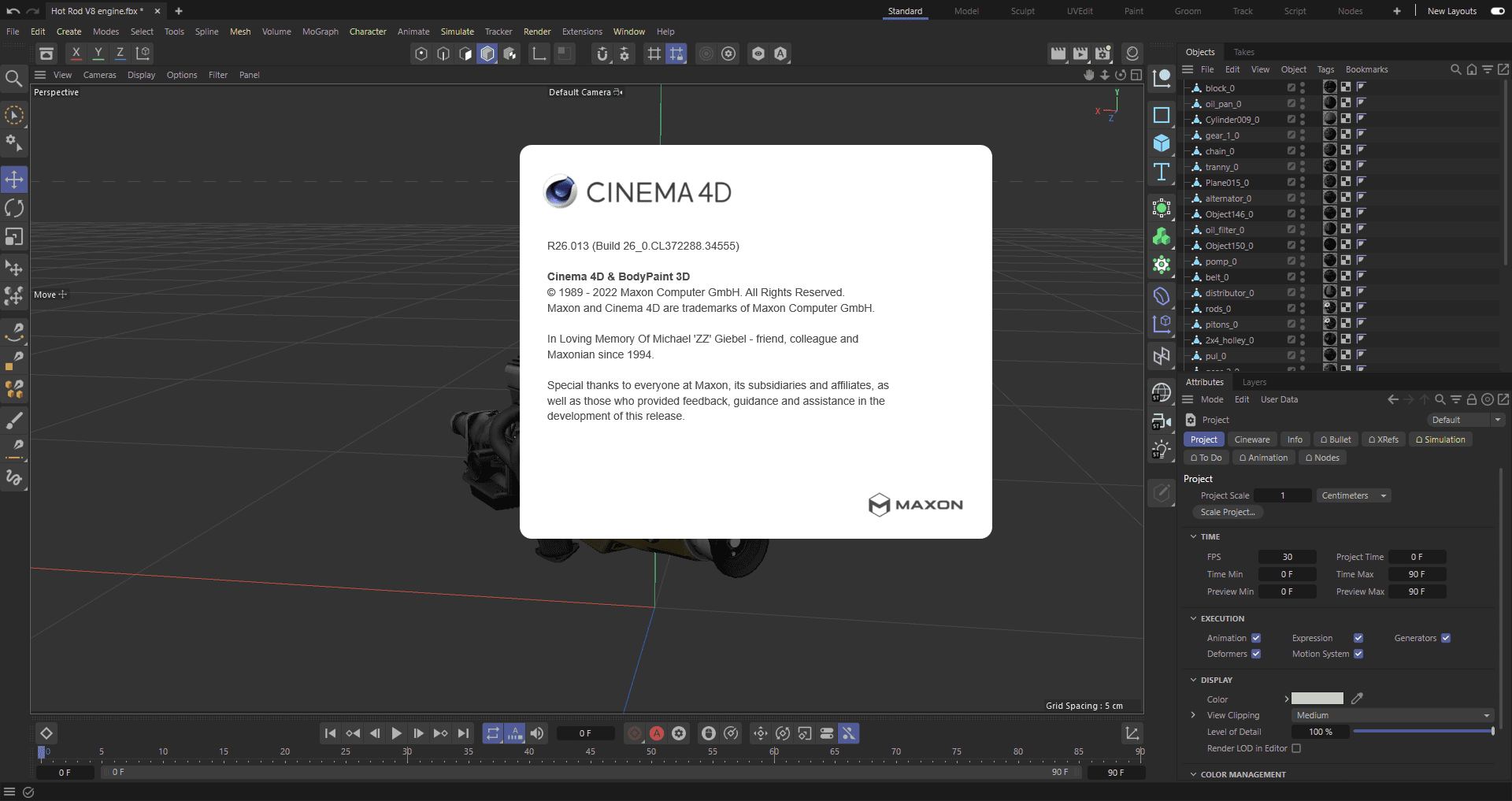This screenshot has height=801, width=1512.
Task: Select the Scale tool in left toolbar
Action: (14, 236)
